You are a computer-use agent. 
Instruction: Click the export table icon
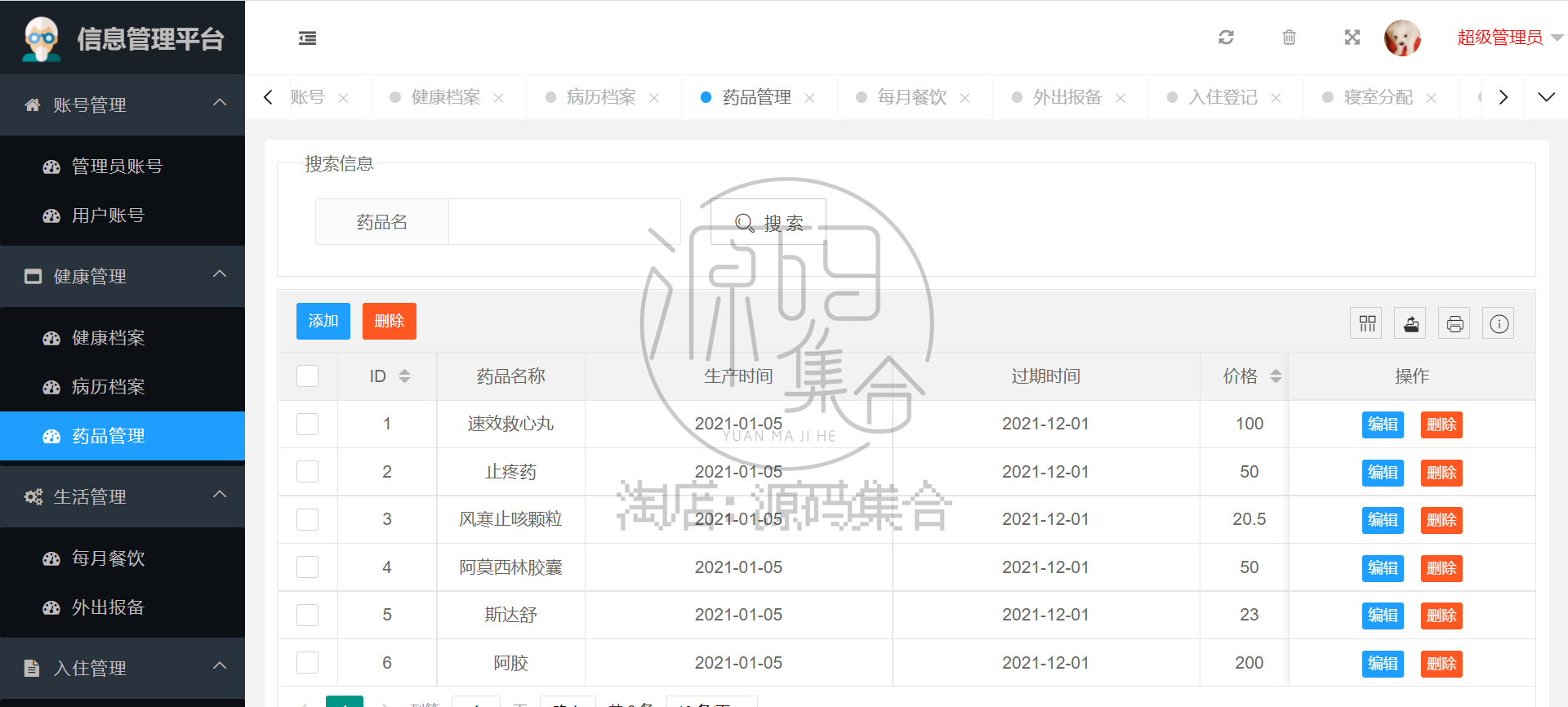click(1410, 324)
